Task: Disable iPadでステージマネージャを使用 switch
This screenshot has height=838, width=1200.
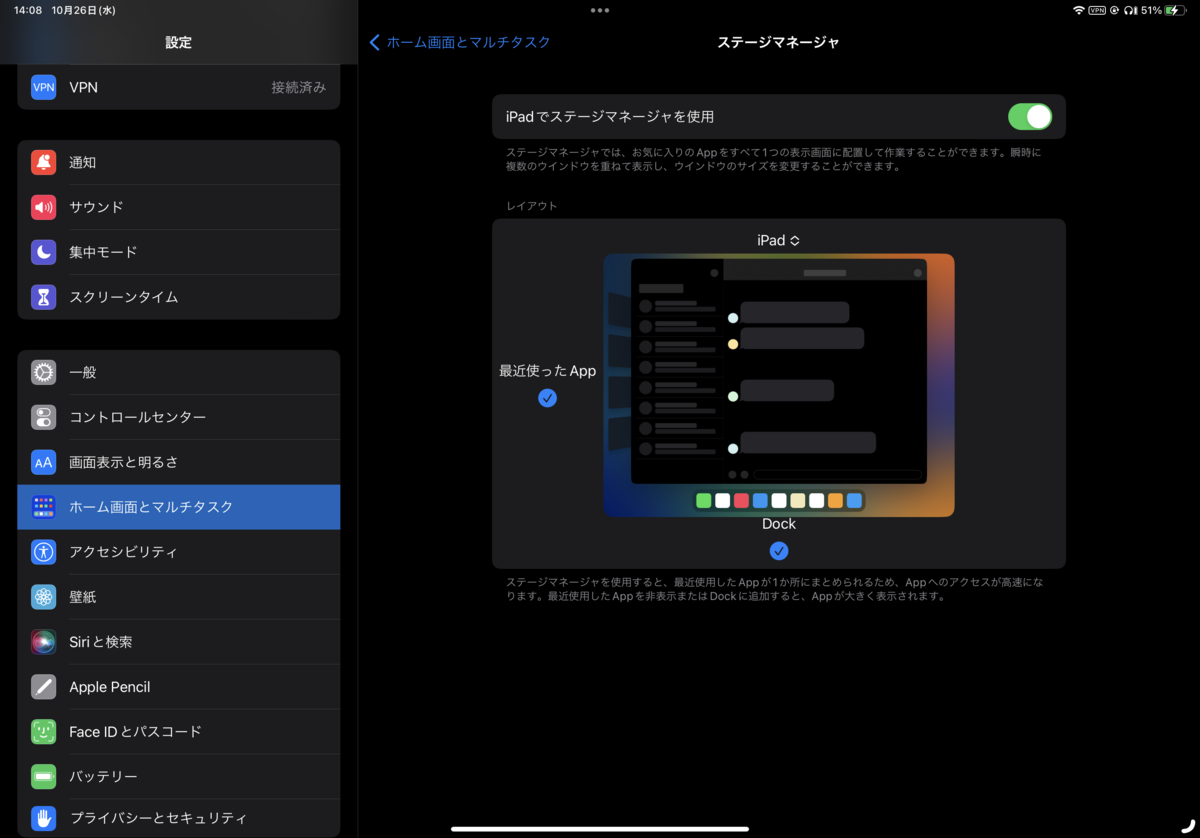Action: pos(1029,117)
